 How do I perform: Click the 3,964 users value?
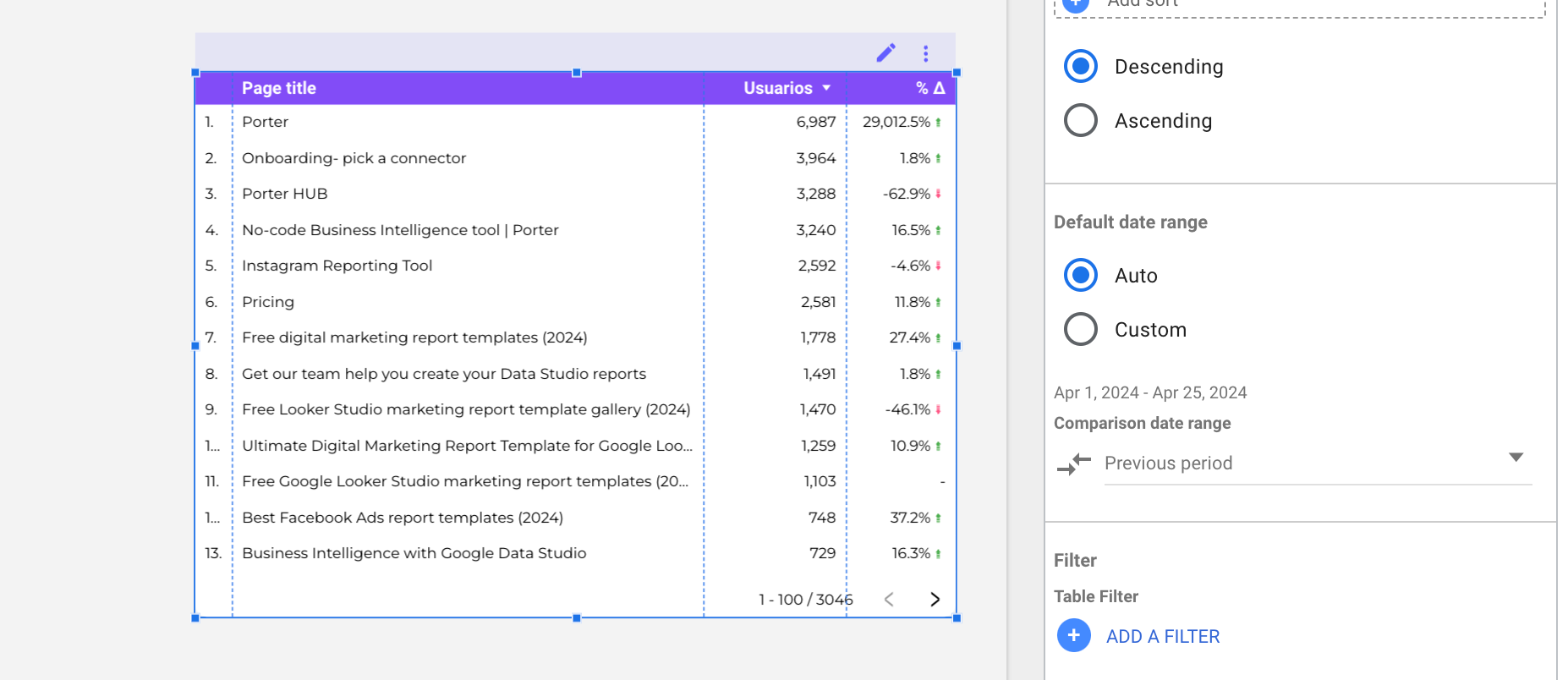[x=815, y=158]
